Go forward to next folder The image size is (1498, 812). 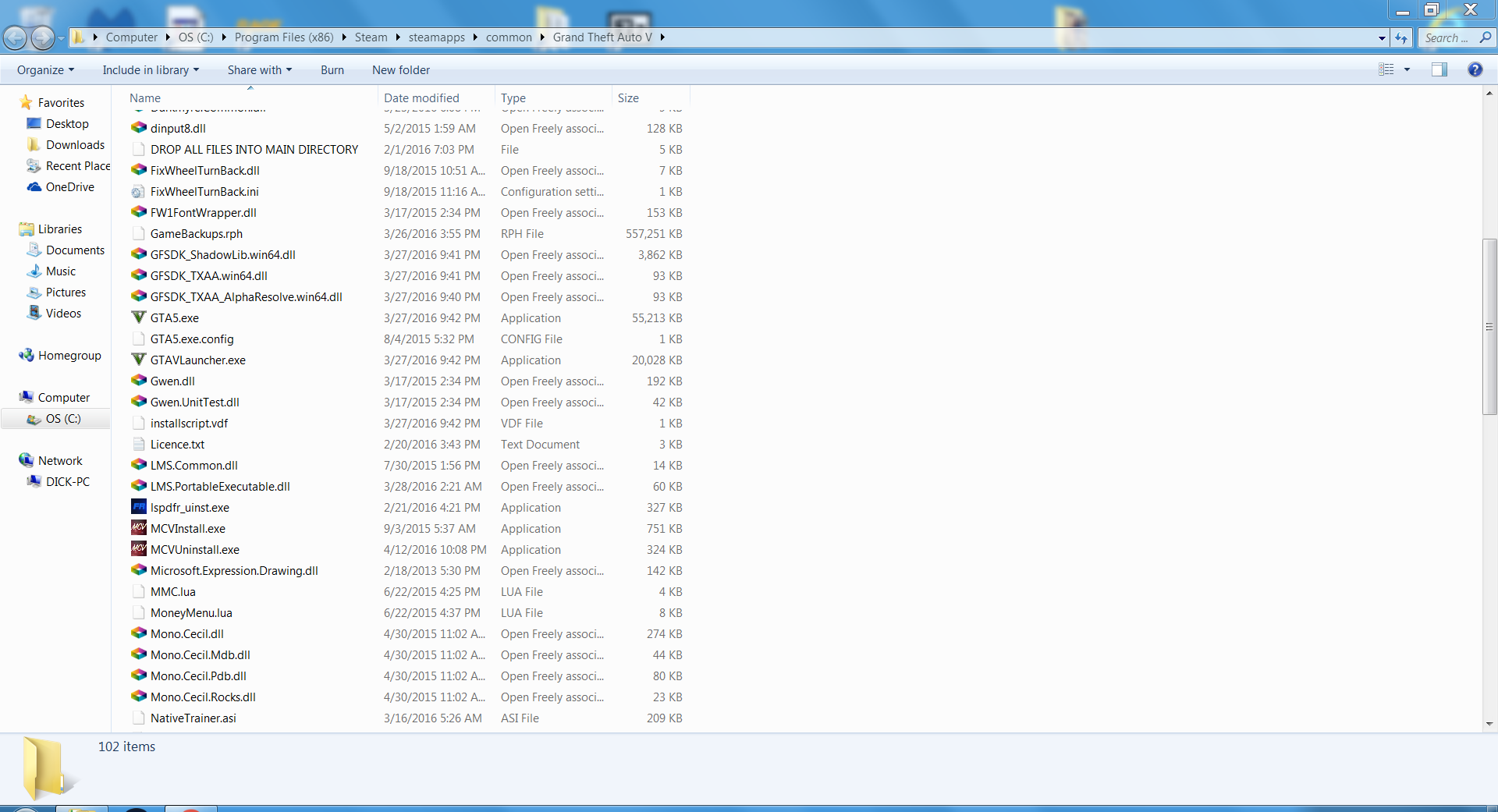click(43, 37)
